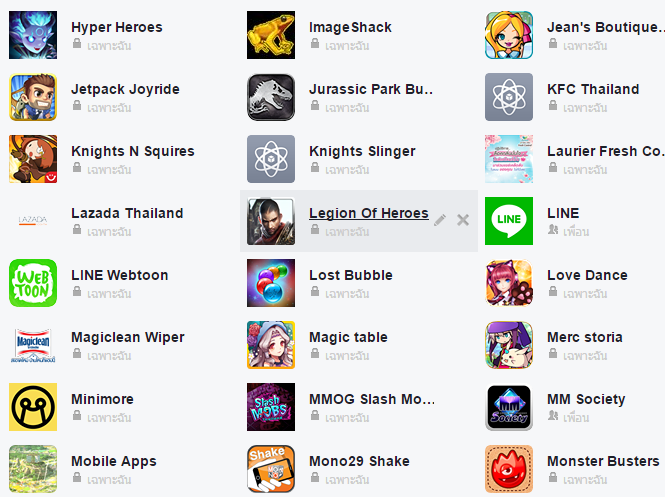Click the Lost Bubble thumbnail
The height and width of the screenshot is (497, 665).
pos(271,283)
